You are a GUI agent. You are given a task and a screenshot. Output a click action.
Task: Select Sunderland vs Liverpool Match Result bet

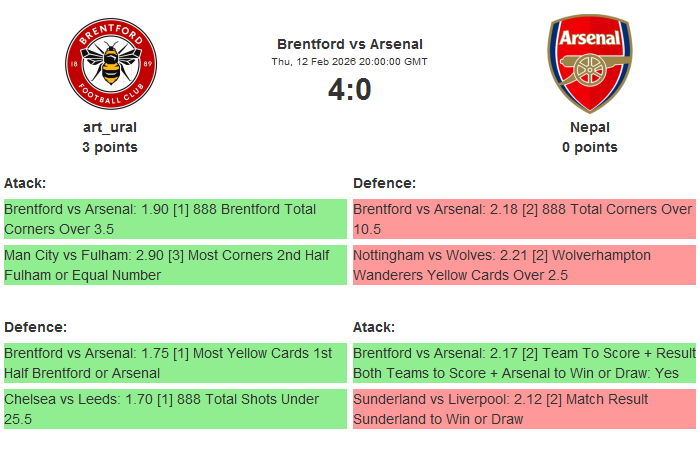click(524, 409)
